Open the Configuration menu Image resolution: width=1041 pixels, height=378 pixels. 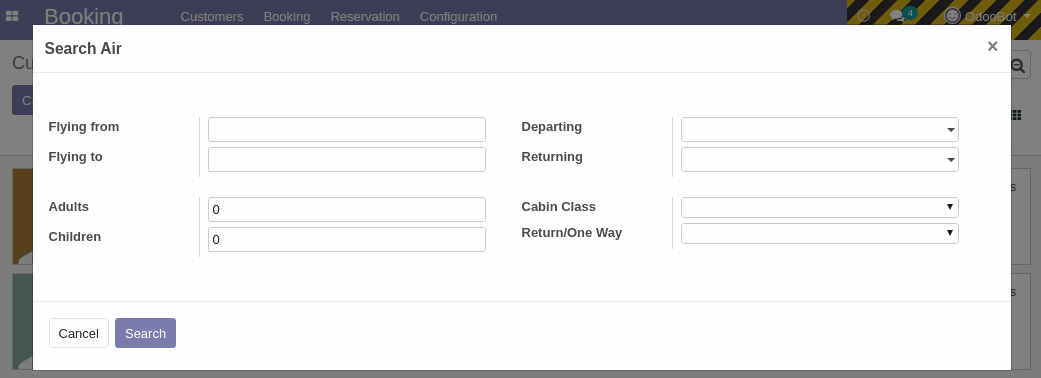point(458,17)
